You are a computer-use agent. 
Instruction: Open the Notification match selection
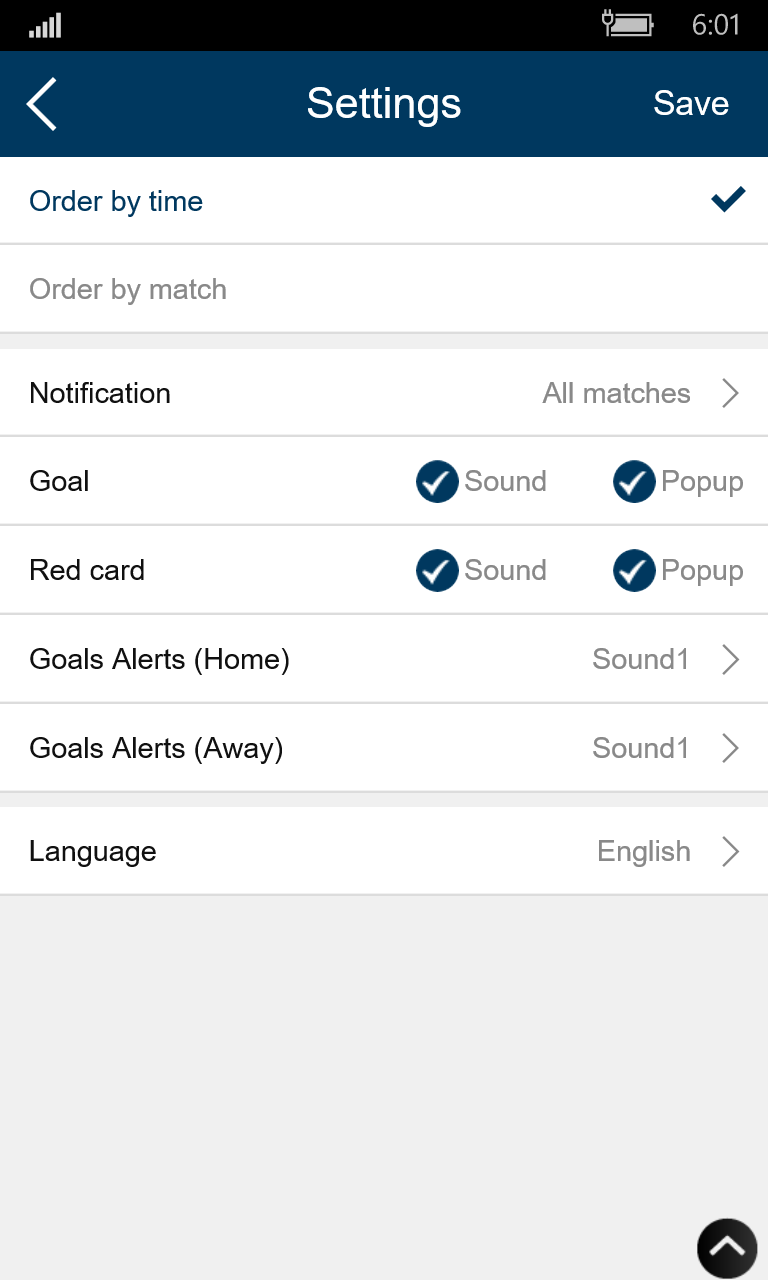click(x=384, y=393)
